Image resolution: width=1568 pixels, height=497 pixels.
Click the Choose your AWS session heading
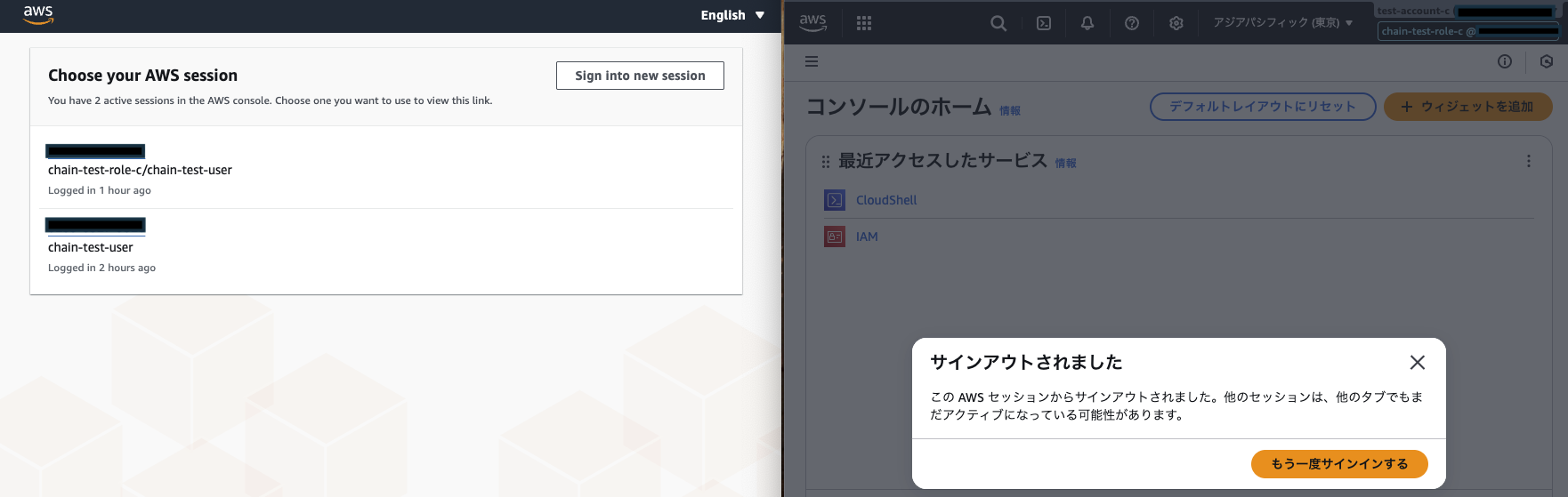coord(142,76)
